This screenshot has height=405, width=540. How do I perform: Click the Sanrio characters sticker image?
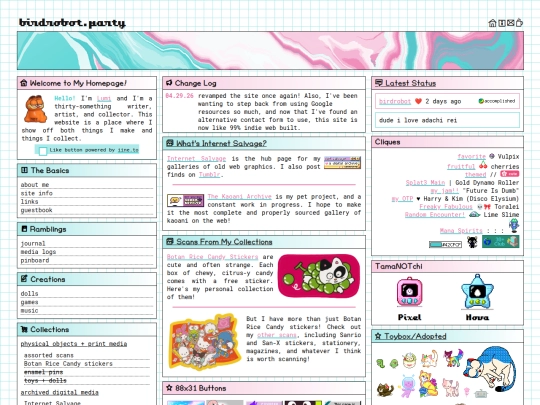205,342
